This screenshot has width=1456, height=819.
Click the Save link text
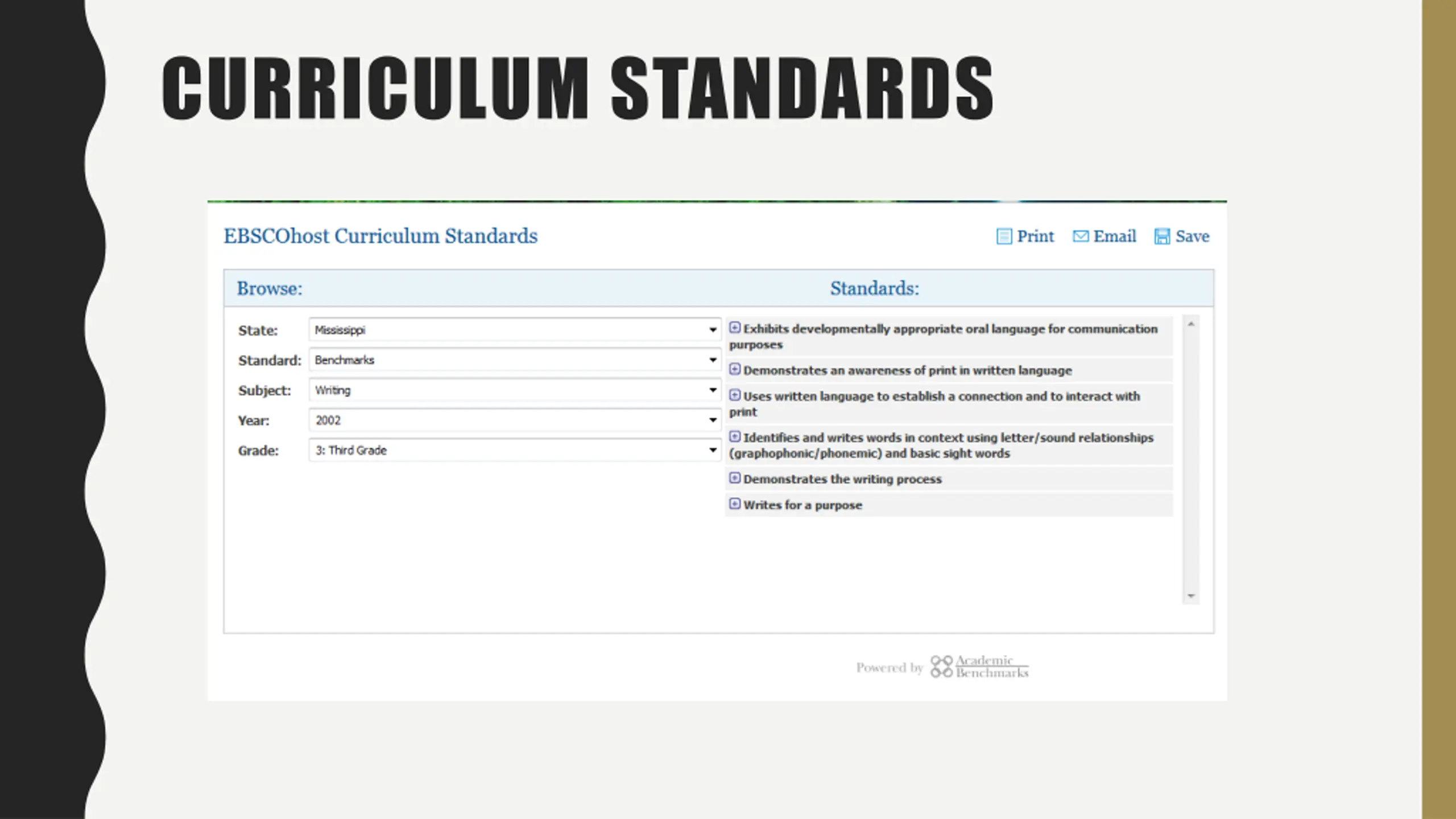pos(1193,237)
